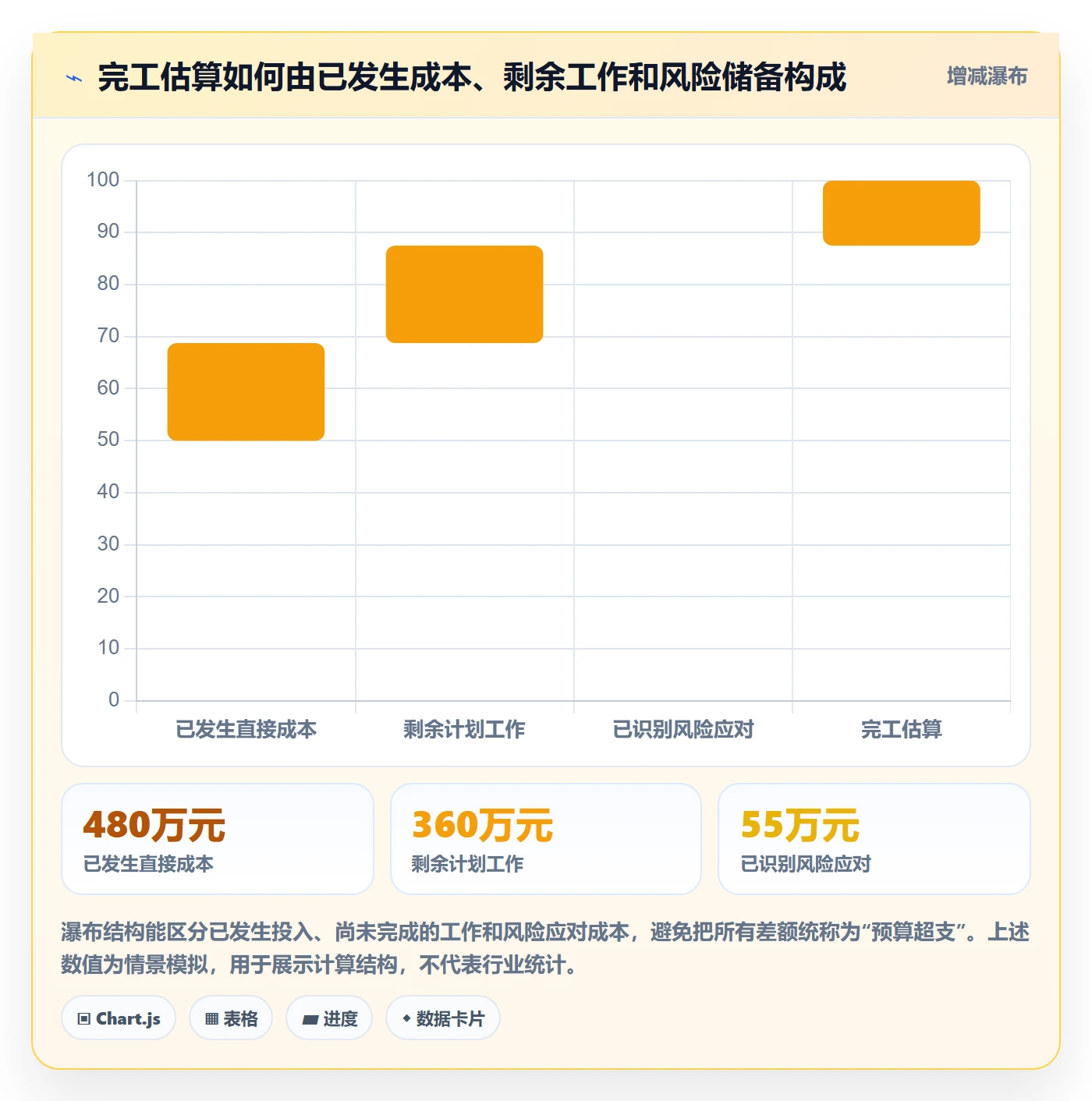Click the 表格 tag chip
The height and width of the screenshot is (1101, 1092).
click(231, 1018)
